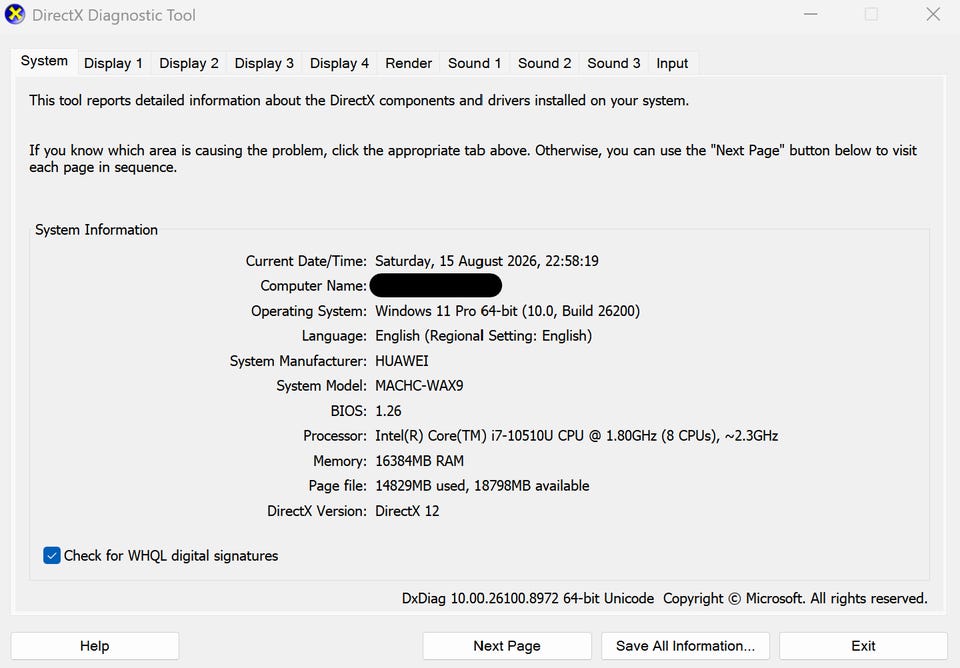The width and height of the screenshot is (960, 668).
Task: Click the 'Processor:' label
Action: pos(335,436)
